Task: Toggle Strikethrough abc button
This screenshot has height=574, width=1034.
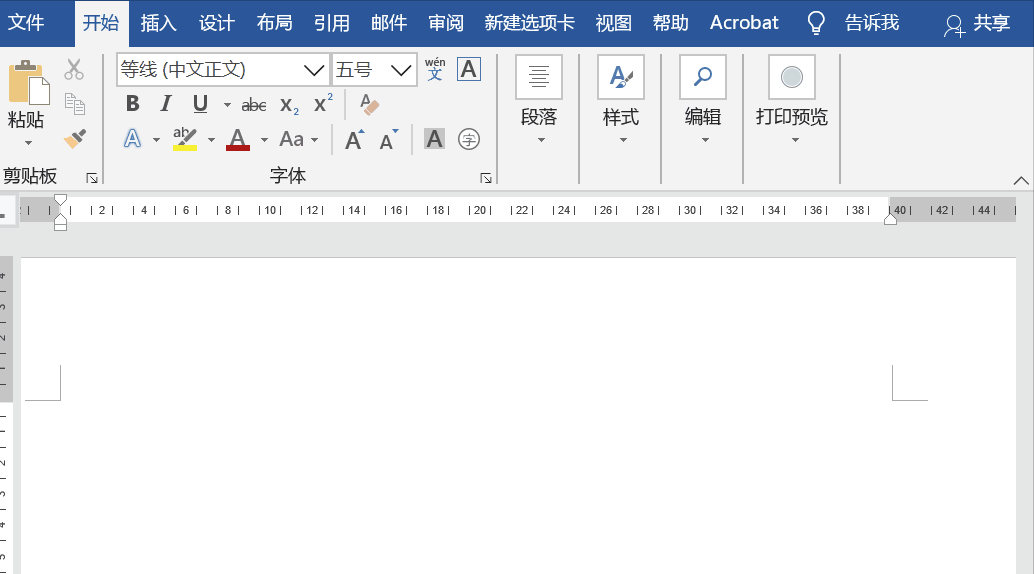Action: [x=254, y=104]
